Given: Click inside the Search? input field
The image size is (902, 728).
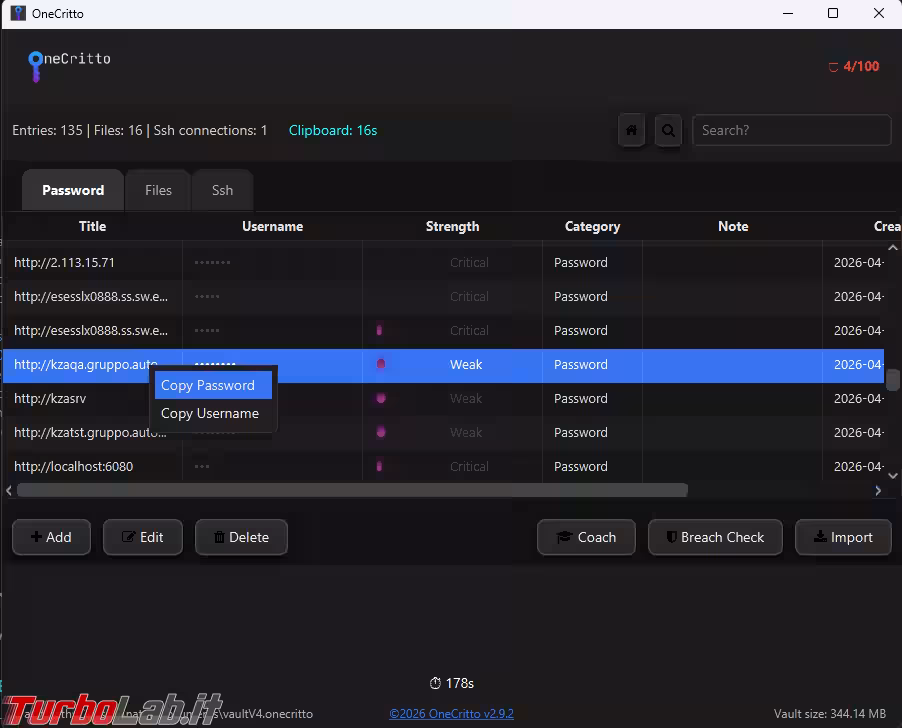Looking at the screenshot, I should pyautogui.click(x=792, y=130).
